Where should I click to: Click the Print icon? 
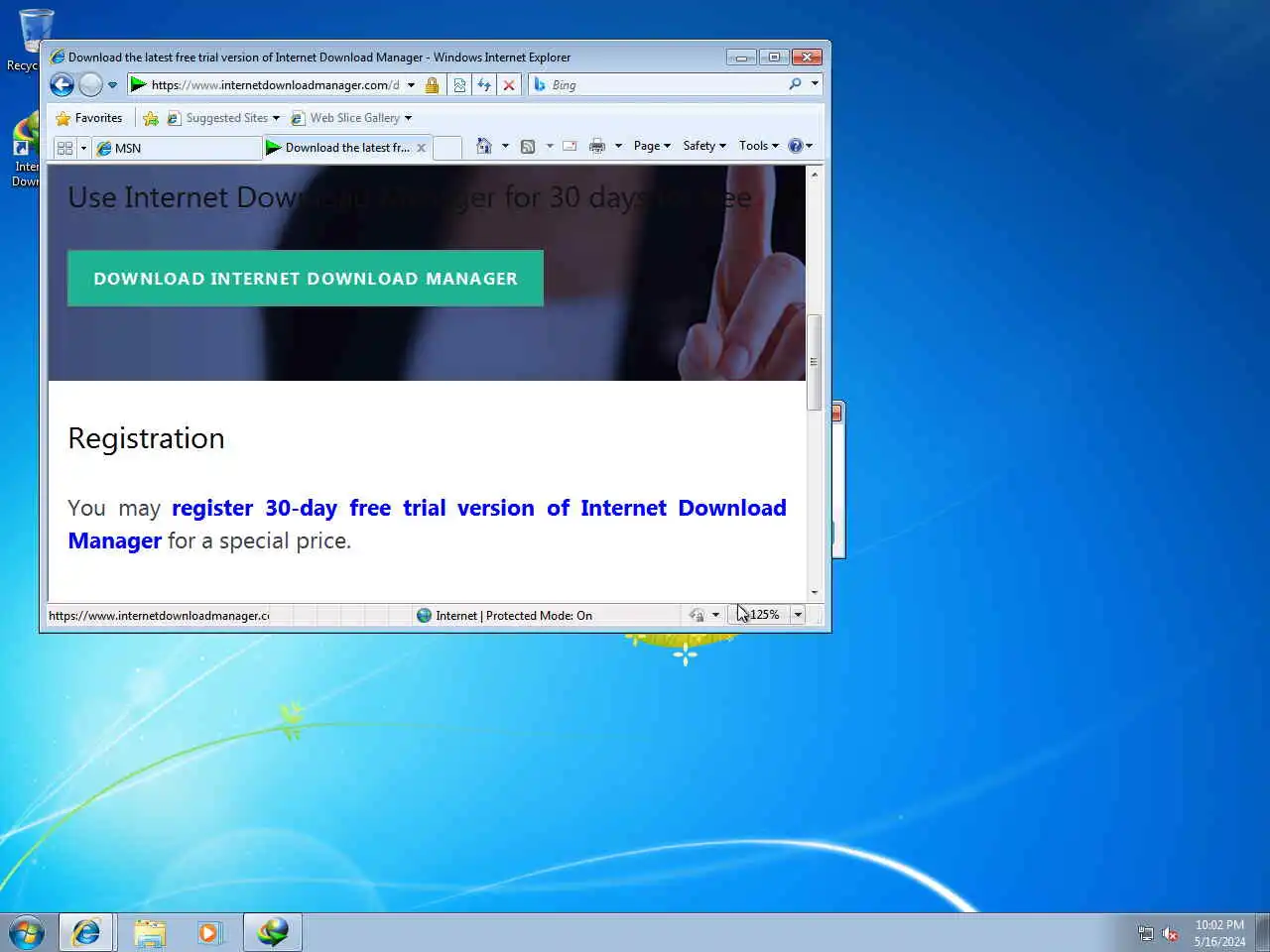596,146
